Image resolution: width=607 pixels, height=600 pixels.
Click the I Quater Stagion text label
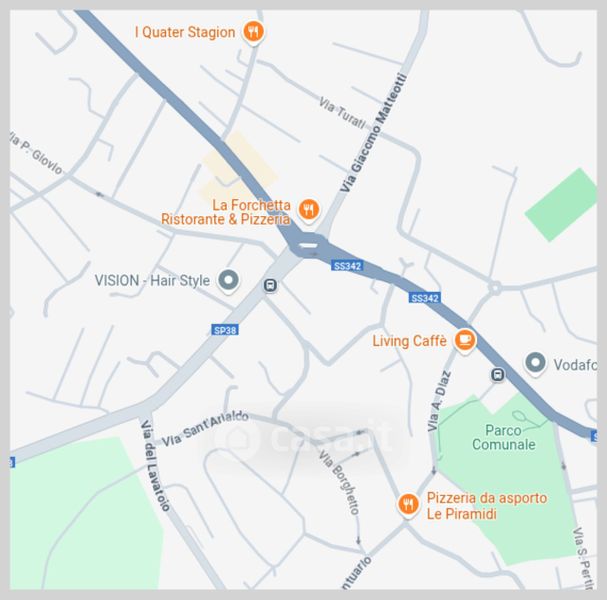point(185,32)
